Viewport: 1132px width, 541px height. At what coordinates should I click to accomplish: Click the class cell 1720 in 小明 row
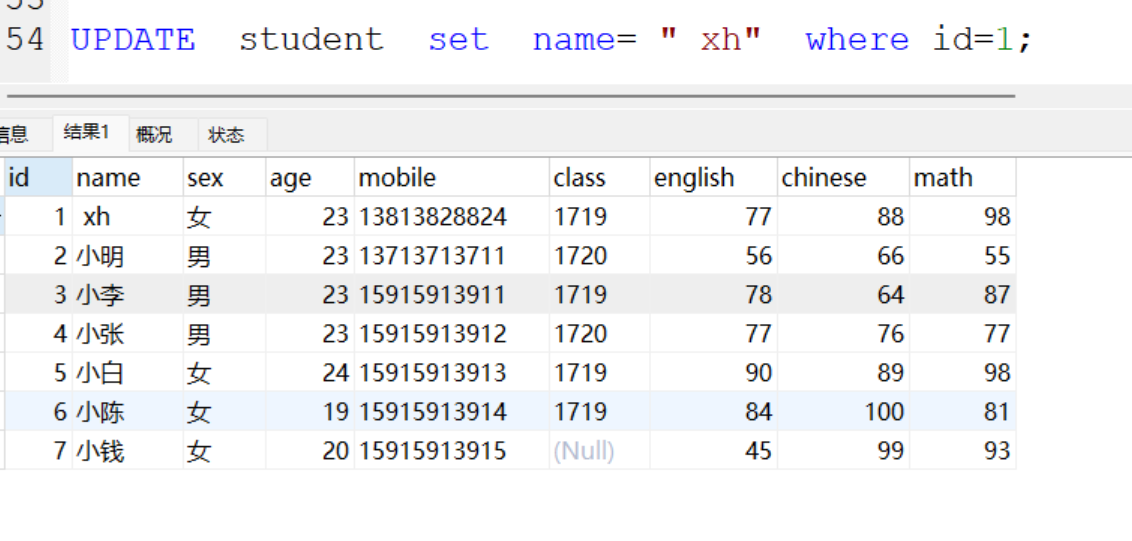(x=600, y=256)
